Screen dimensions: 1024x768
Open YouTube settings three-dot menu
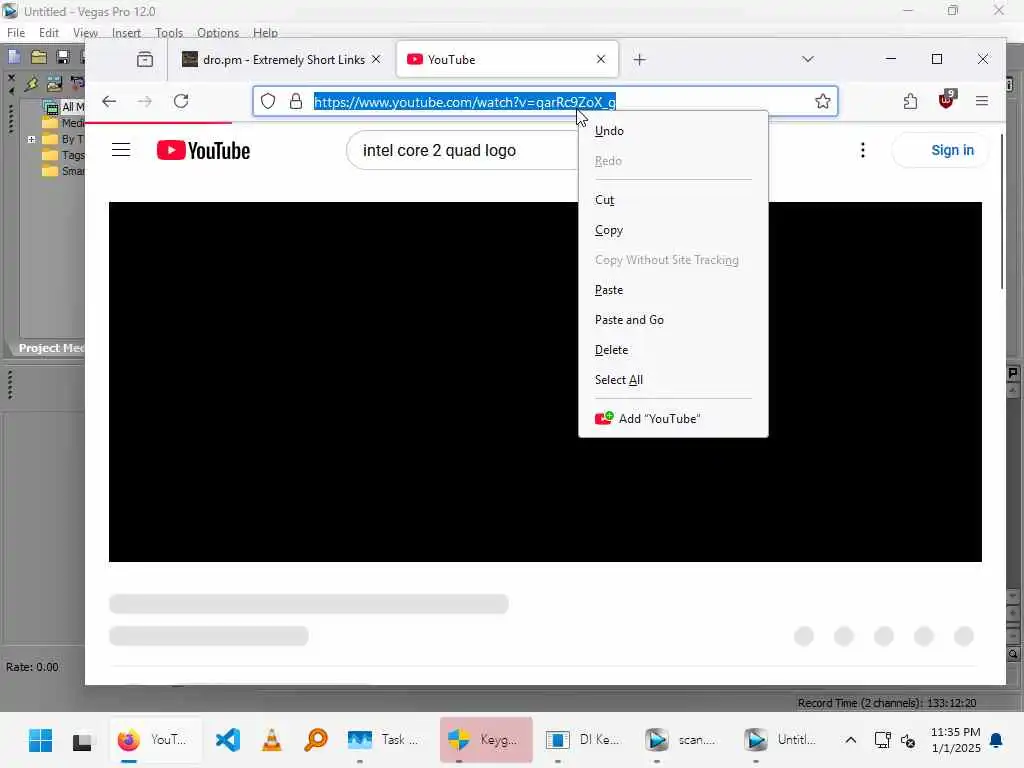click(x=863, y=150)
